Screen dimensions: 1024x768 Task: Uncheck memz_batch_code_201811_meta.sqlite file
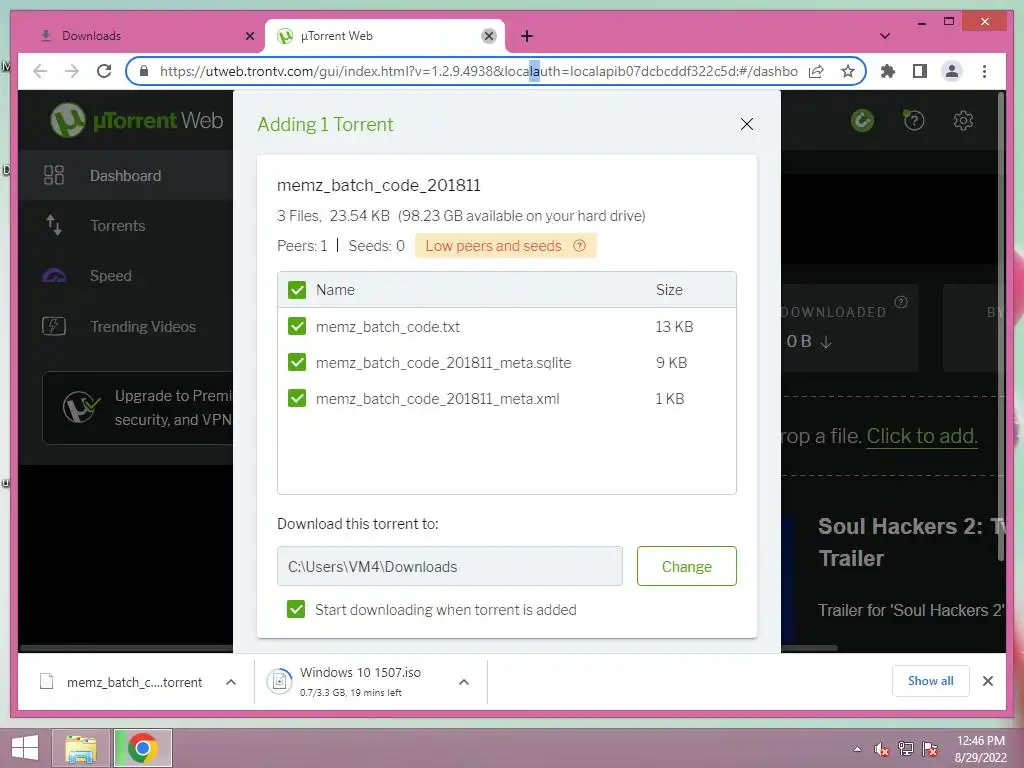(x=297, y=362)
